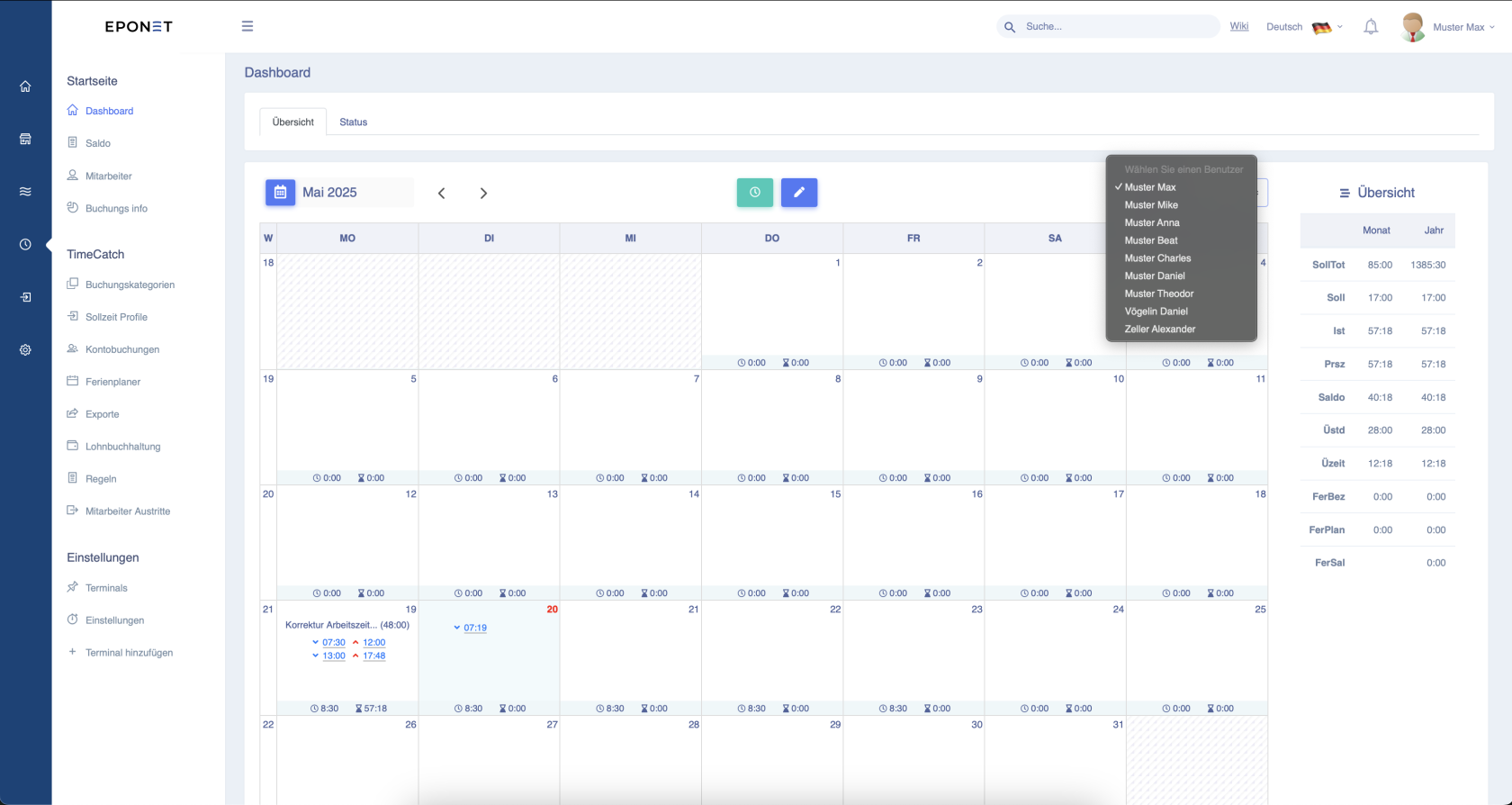Click the 17:48 booking time
Screen dimensions: 1512x805
point(374,656)
